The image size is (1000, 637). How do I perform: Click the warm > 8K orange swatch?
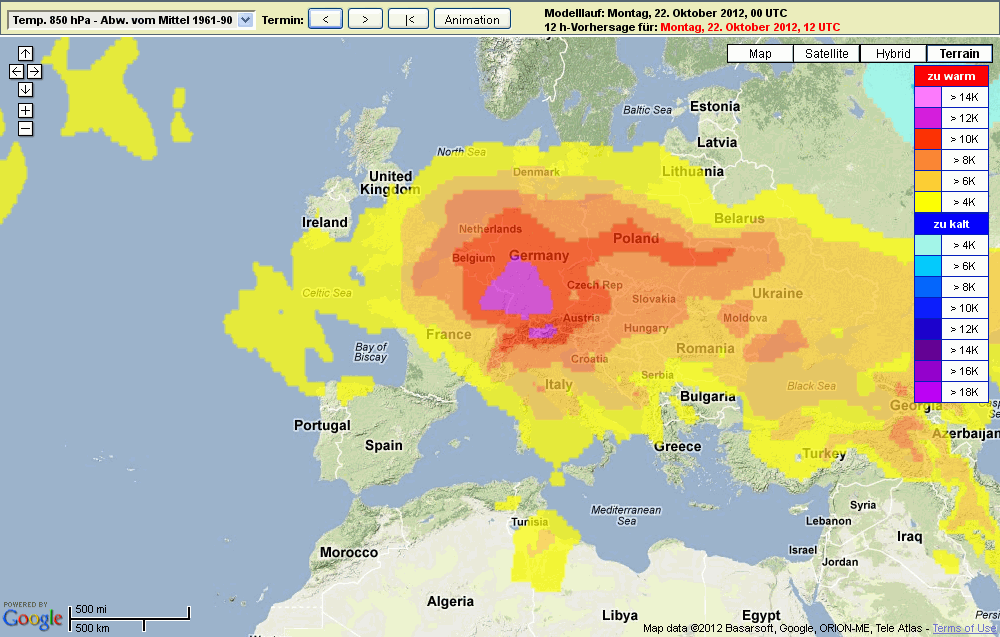[928, 160]
